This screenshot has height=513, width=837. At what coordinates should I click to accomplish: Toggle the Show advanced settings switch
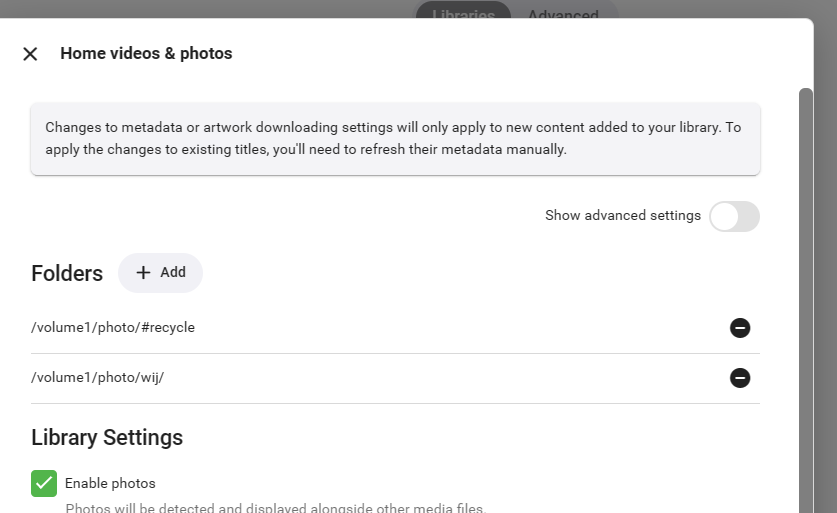click(734, 216)
